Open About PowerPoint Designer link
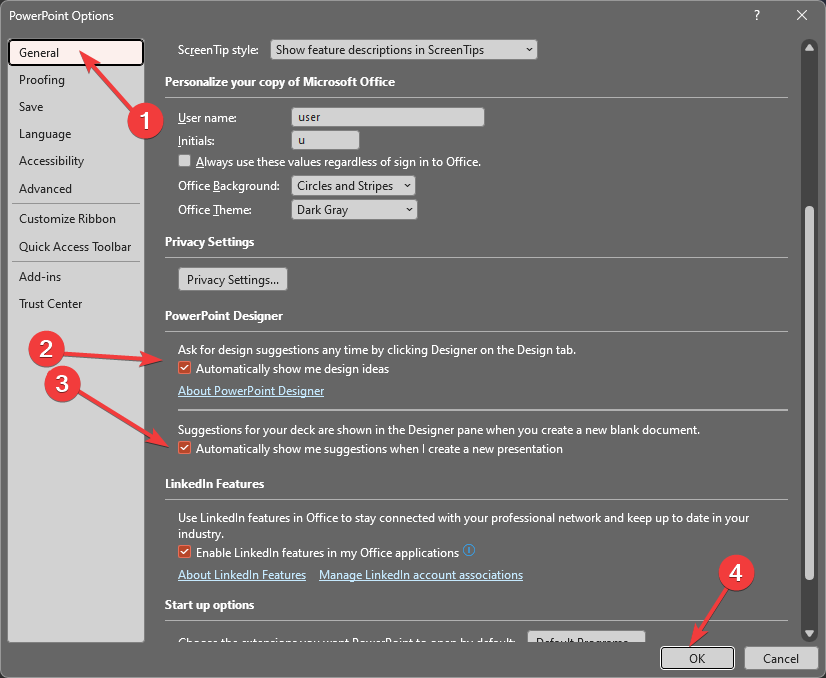 (x=251, y=391)
